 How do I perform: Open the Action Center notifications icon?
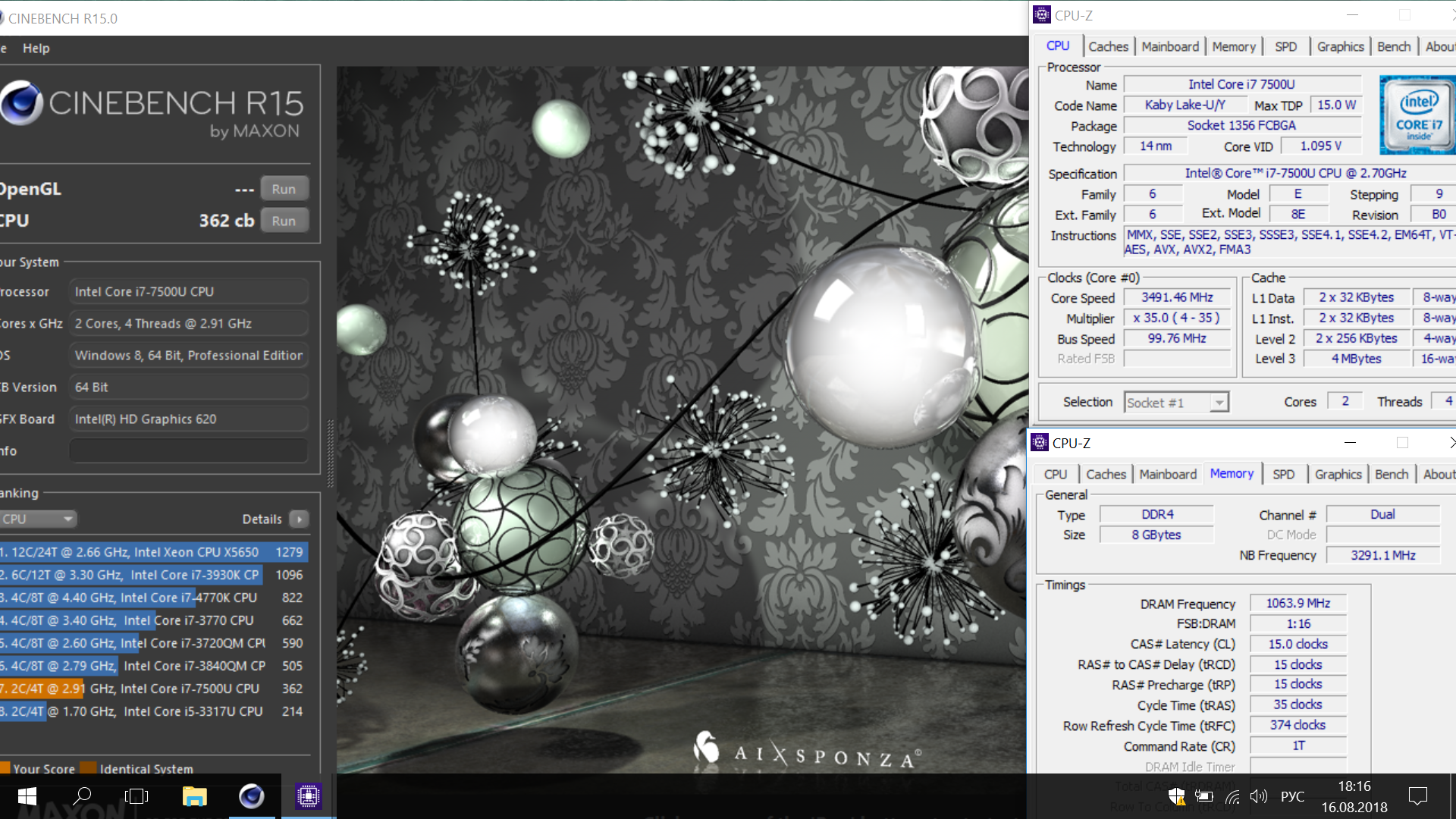tap(1417, 796)
